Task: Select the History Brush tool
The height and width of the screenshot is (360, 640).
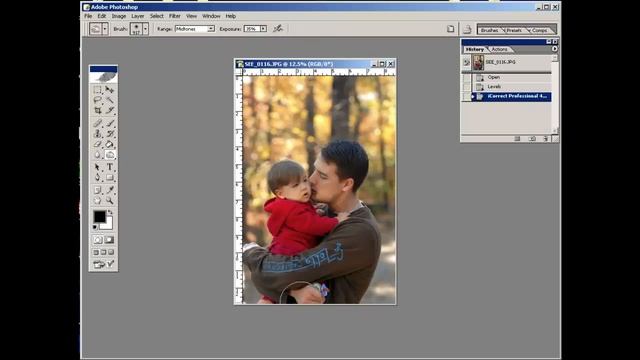Action: click(110, 133)
